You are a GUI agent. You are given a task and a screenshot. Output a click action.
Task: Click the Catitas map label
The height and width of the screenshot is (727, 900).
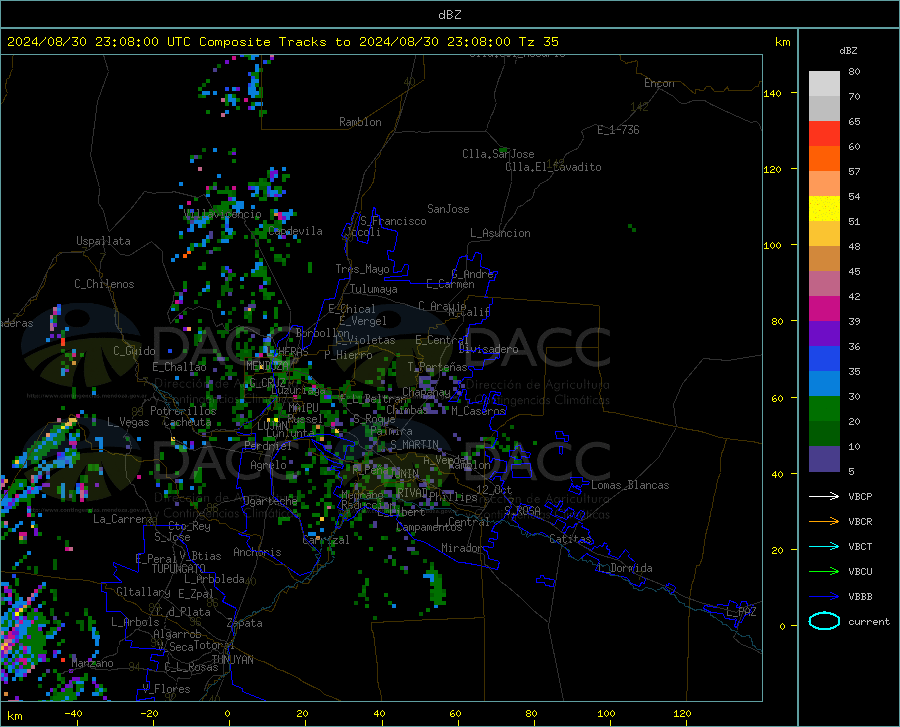(570, 539)
